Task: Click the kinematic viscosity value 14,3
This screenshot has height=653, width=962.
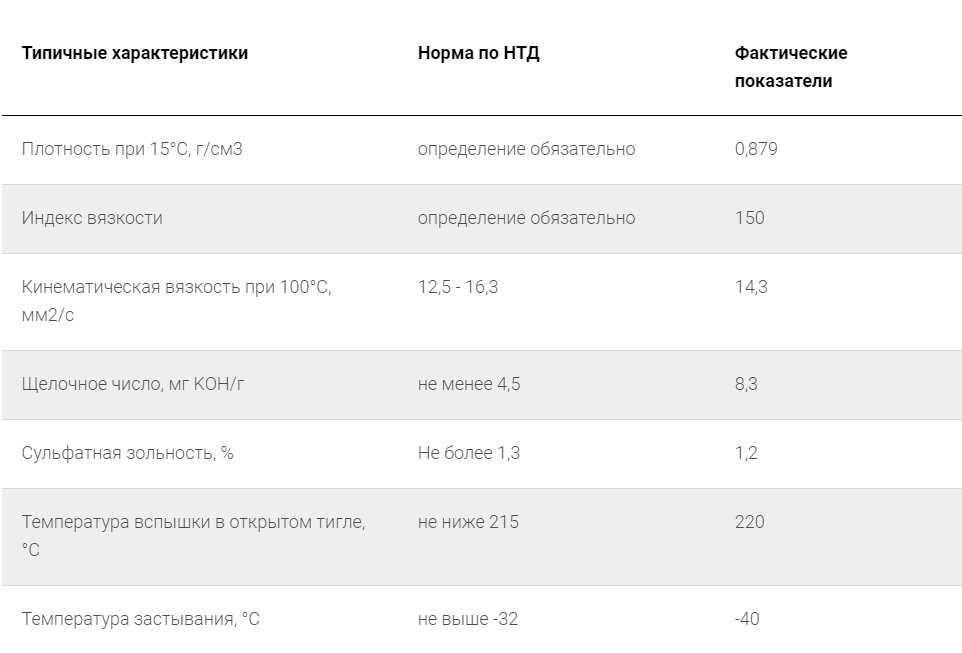Action: 751,287
